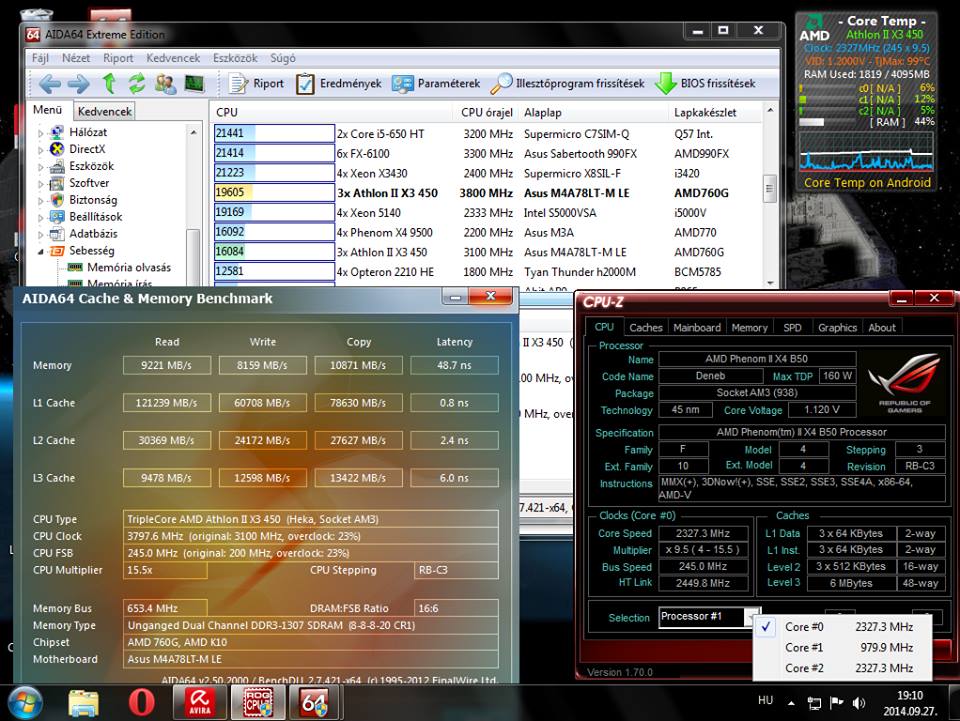Sort by the Alaplap column header
The width and height of the screenshot is (960, 721).
[542, 113]
